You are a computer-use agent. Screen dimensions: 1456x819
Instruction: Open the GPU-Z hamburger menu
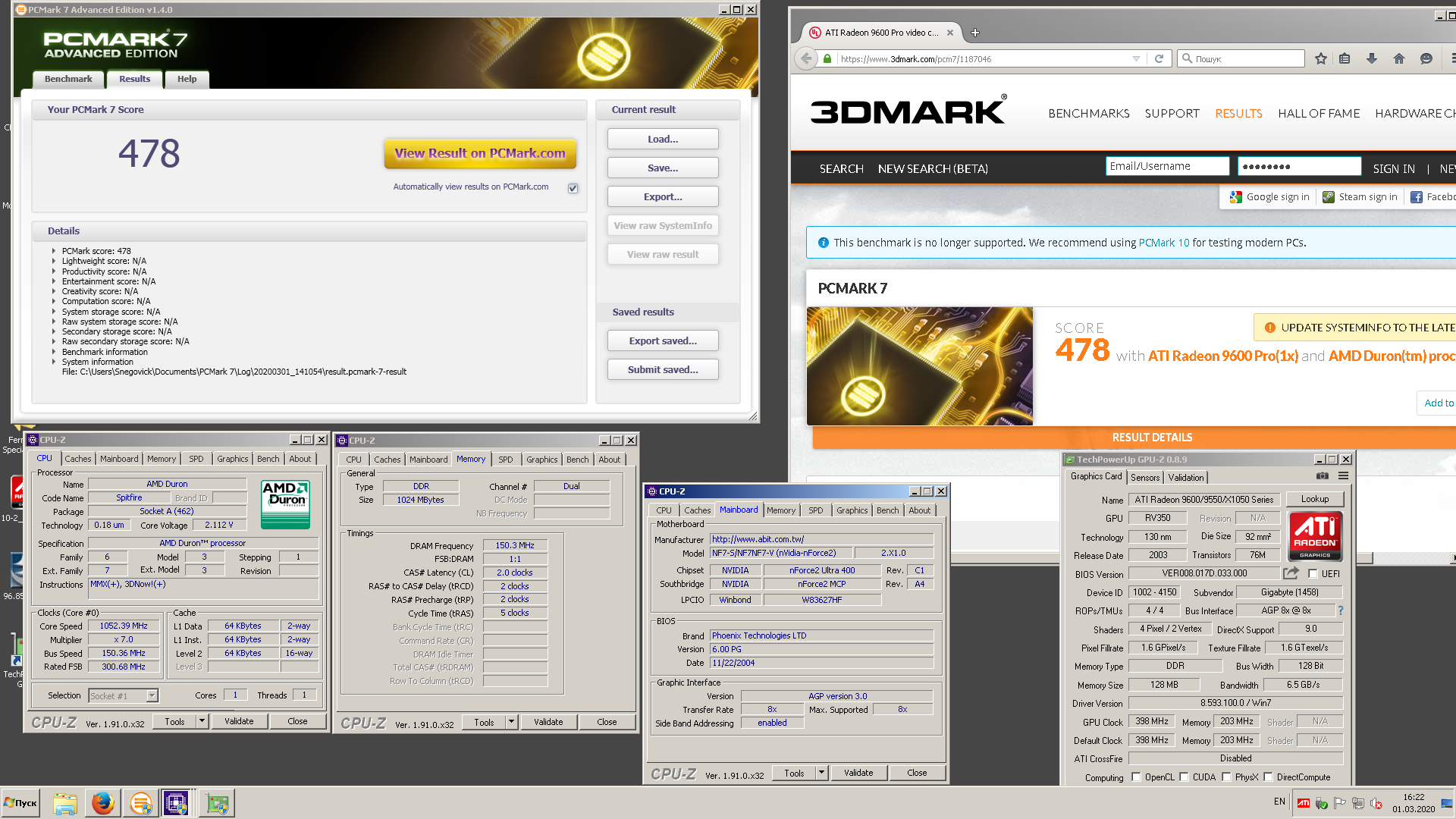click(1343, 476)
